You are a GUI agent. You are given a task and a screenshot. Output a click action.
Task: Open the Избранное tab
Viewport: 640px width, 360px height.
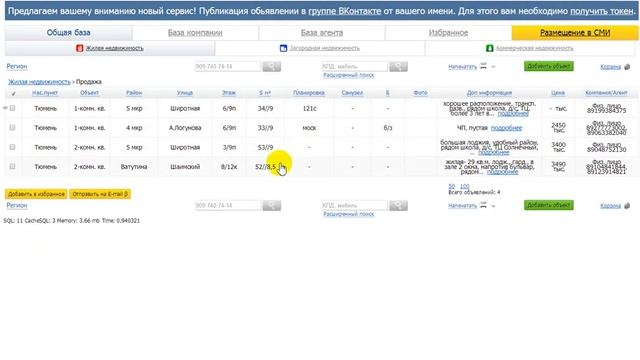(x=448, y=33)
